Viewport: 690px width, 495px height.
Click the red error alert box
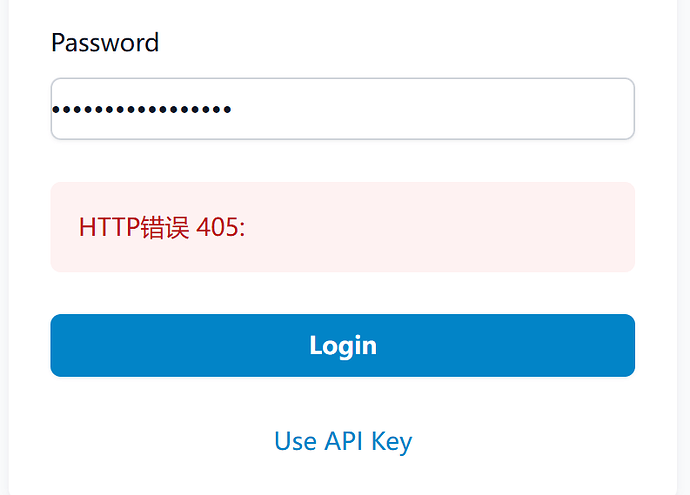[x=342, y=227]
